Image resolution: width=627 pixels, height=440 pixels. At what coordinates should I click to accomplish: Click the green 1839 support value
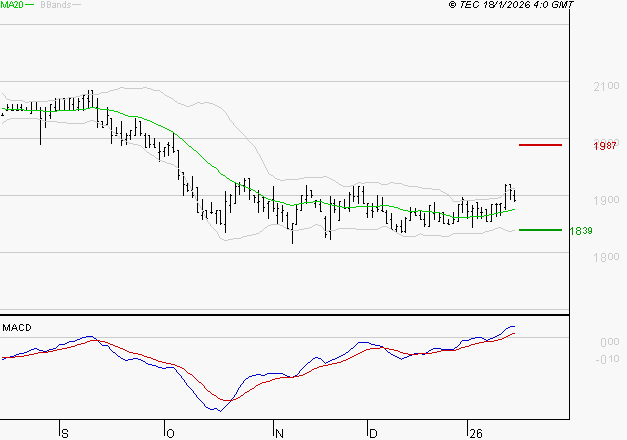581,231
